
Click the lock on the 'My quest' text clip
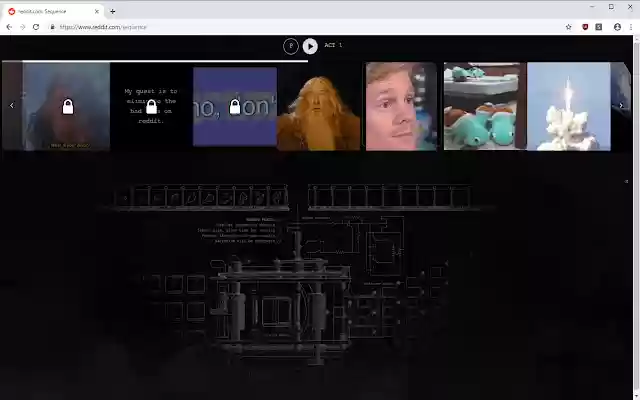[x=151, y=107]
